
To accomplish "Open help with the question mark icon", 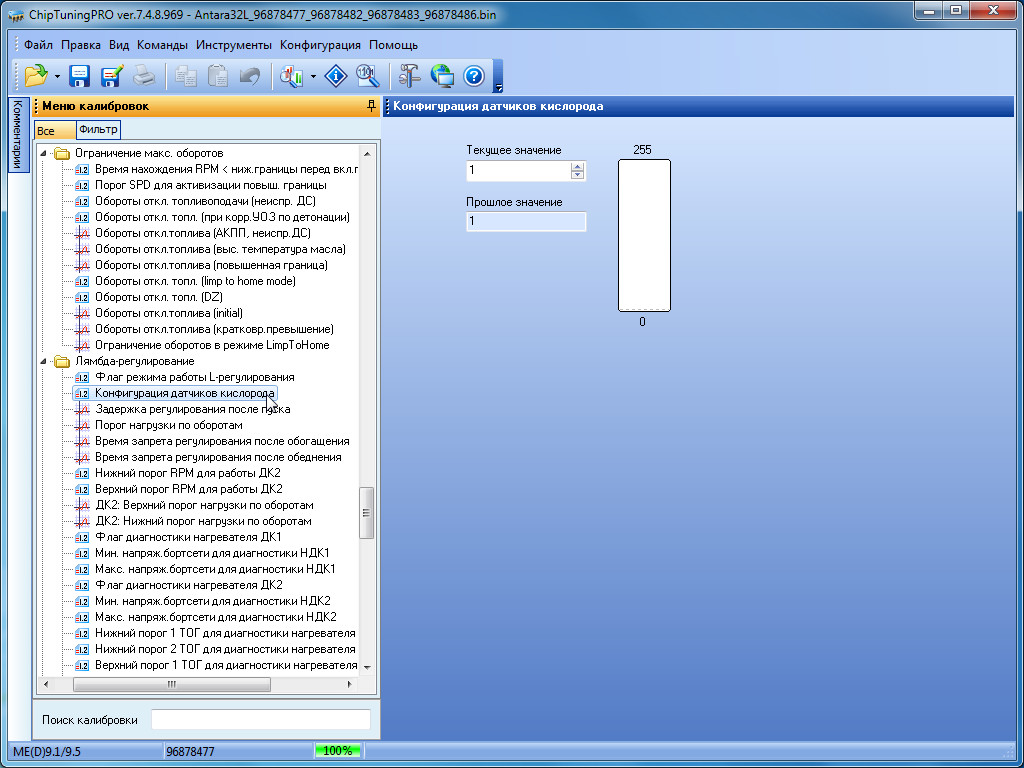I will [x=474, y=75].
